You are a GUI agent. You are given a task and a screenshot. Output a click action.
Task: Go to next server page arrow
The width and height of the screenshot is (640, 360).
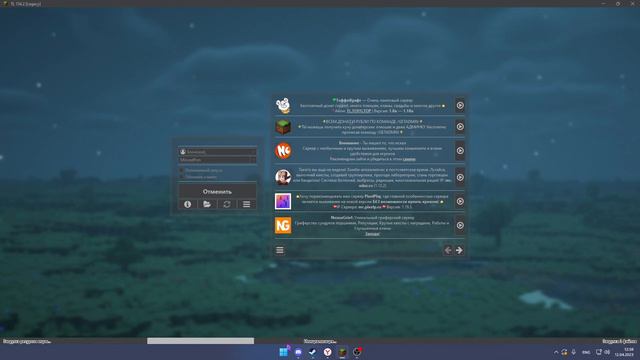[x=459, y=250]
